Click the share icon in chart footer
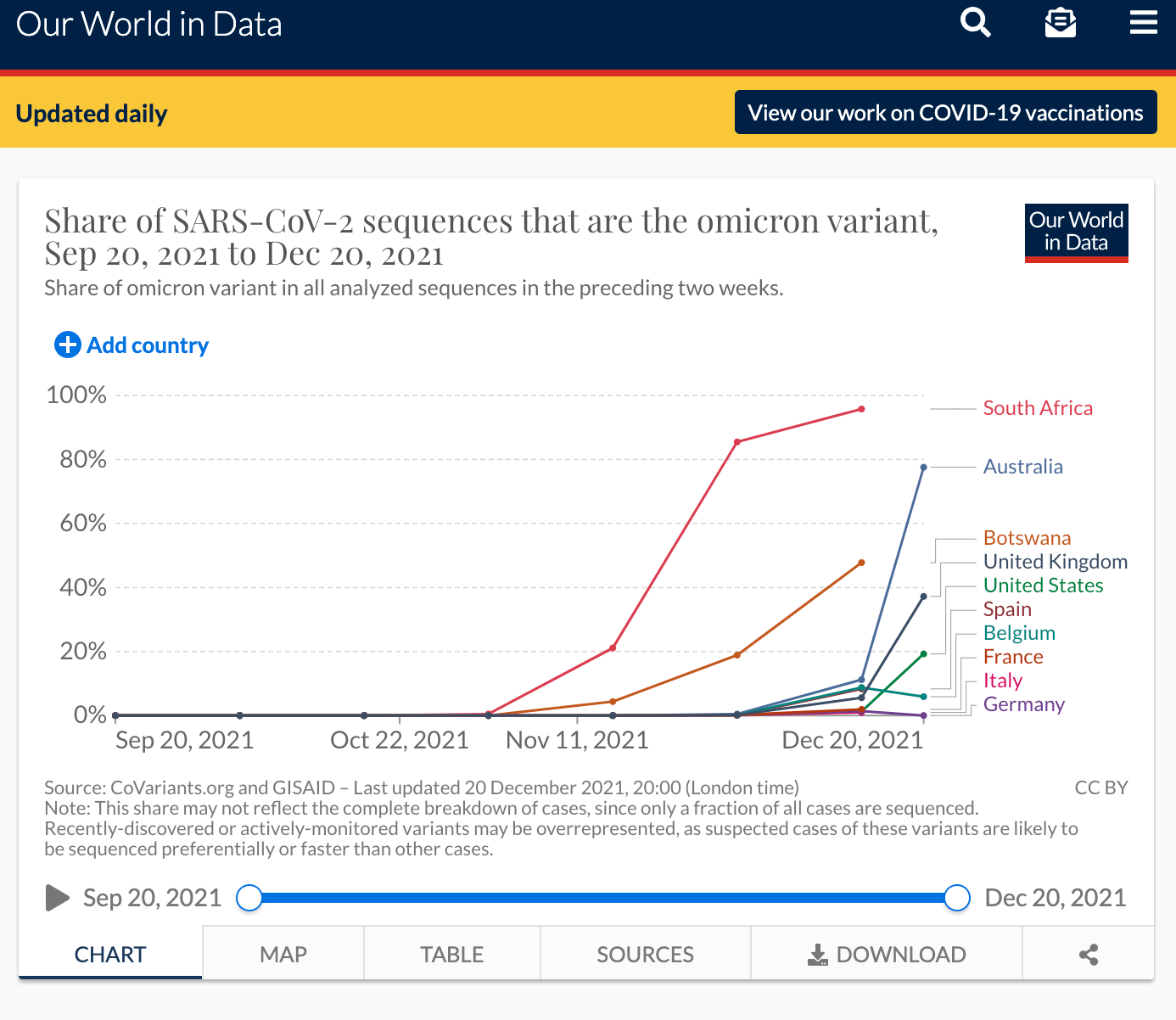The image size is (1176, 1020). (x=1089, y=955)
